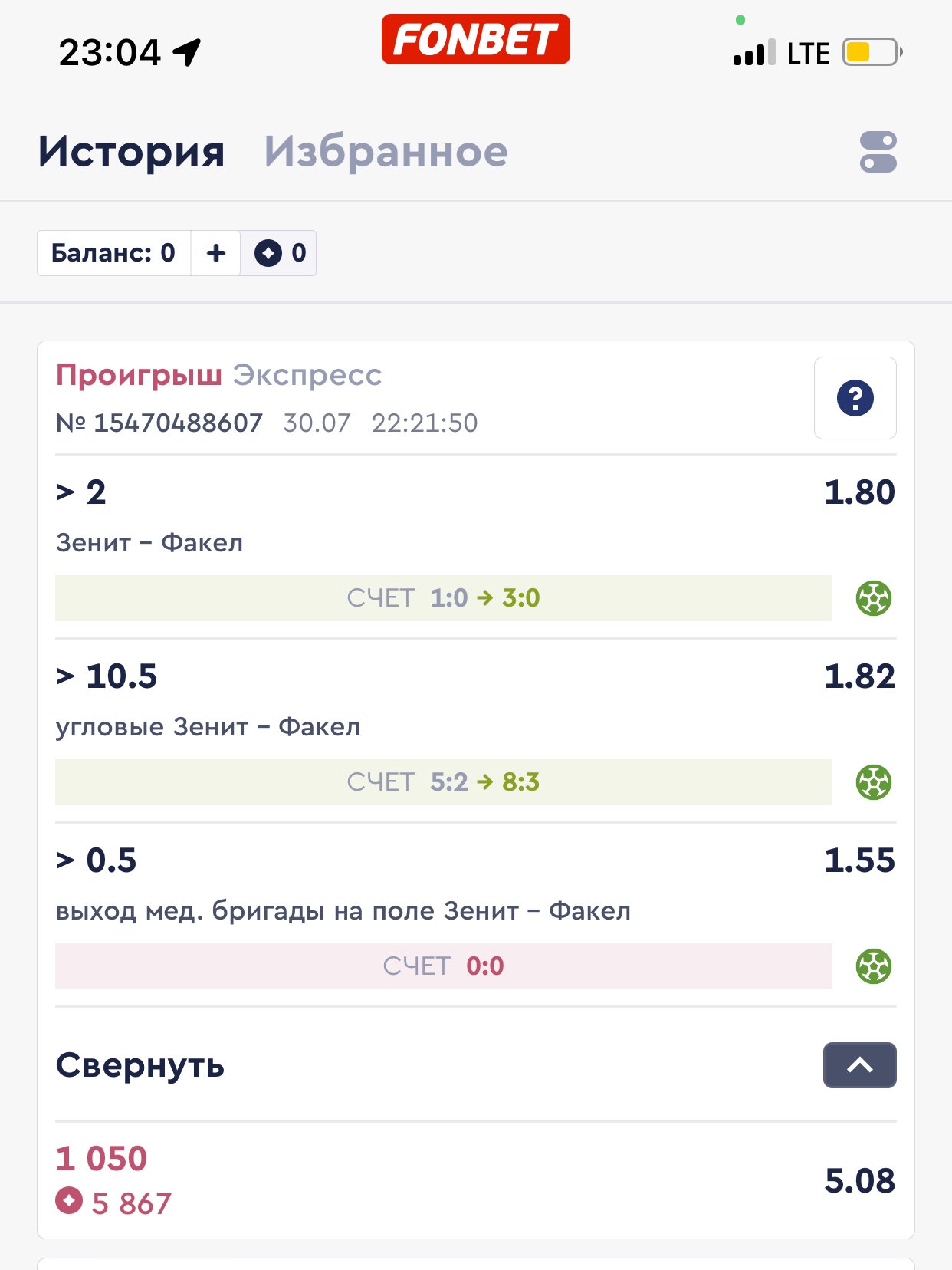Viewport: 952px width, 1270px height.
Task: Tap the football icon beside Зенит – Факел total
Action: pos(873,598)
